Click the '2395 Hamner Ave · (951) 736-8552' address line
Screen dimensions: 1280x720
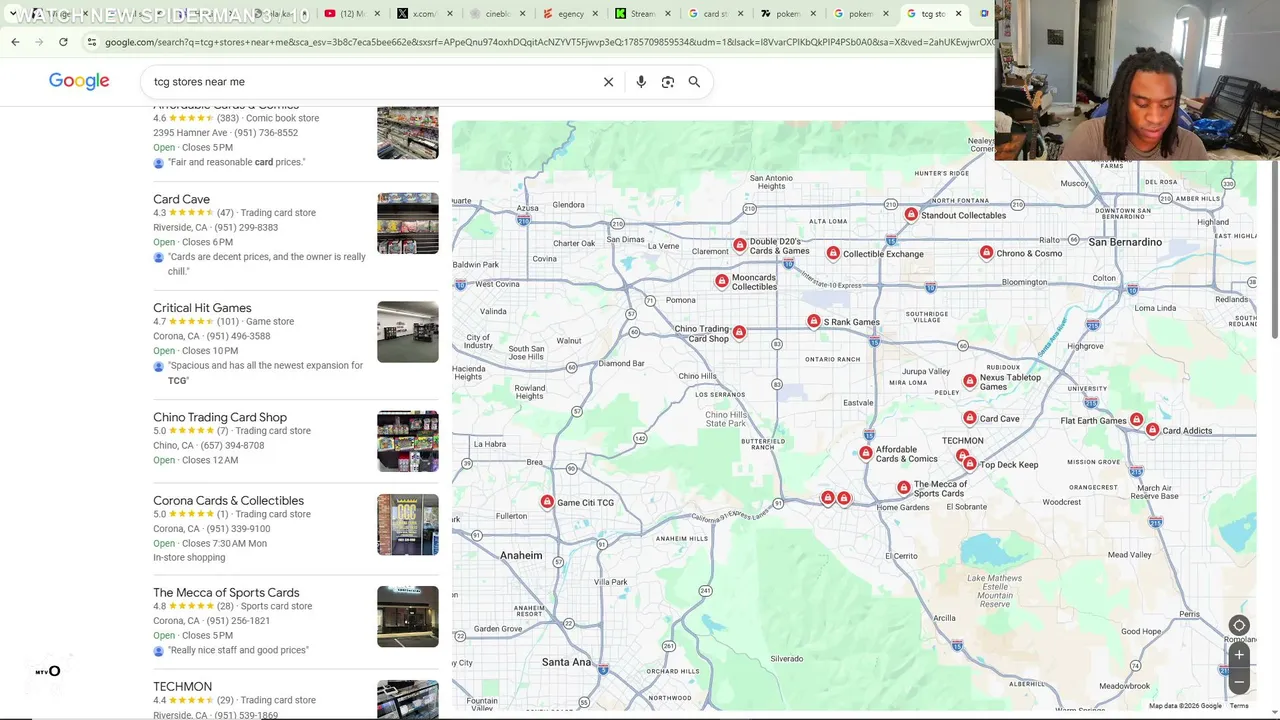225,133
